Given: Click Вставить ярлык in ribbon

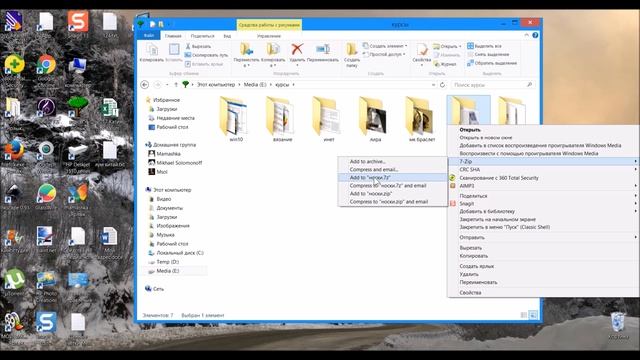Looking at the screenshot, I should (x=204, y=64).
